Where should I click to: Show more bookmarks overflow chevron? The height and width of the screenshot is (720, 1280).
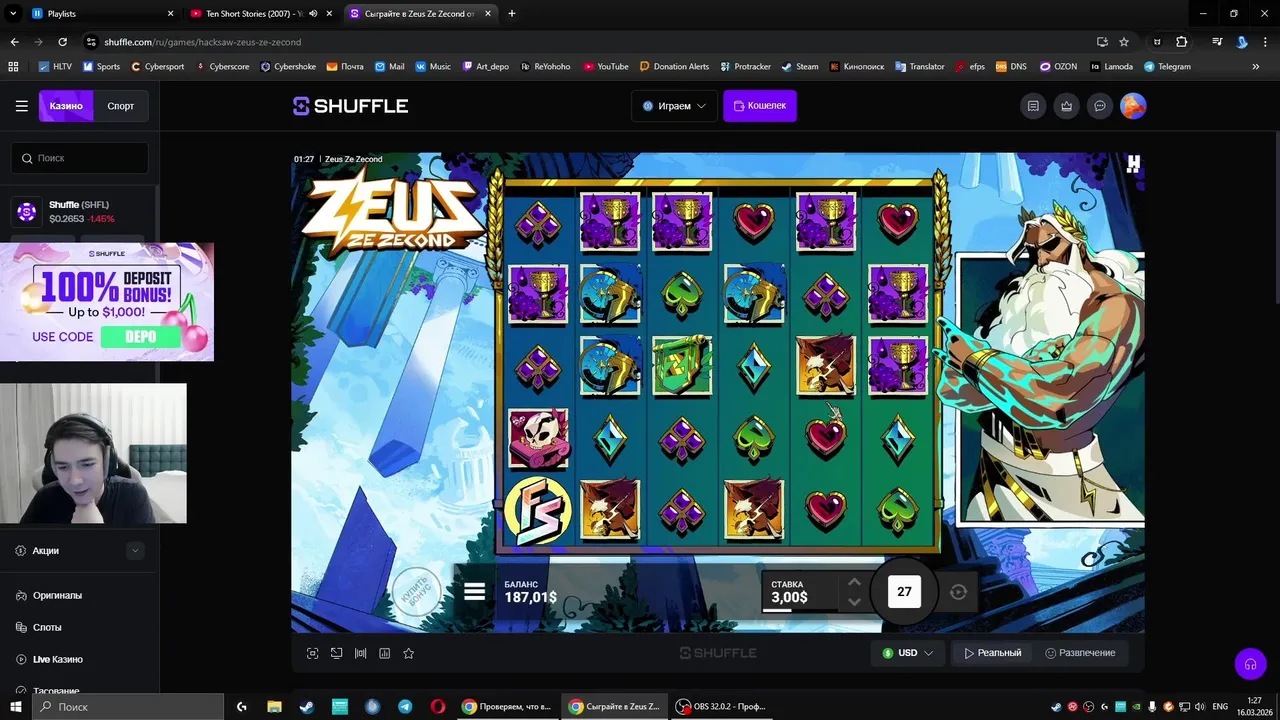pyautogui.click(x=1255, y=67)
